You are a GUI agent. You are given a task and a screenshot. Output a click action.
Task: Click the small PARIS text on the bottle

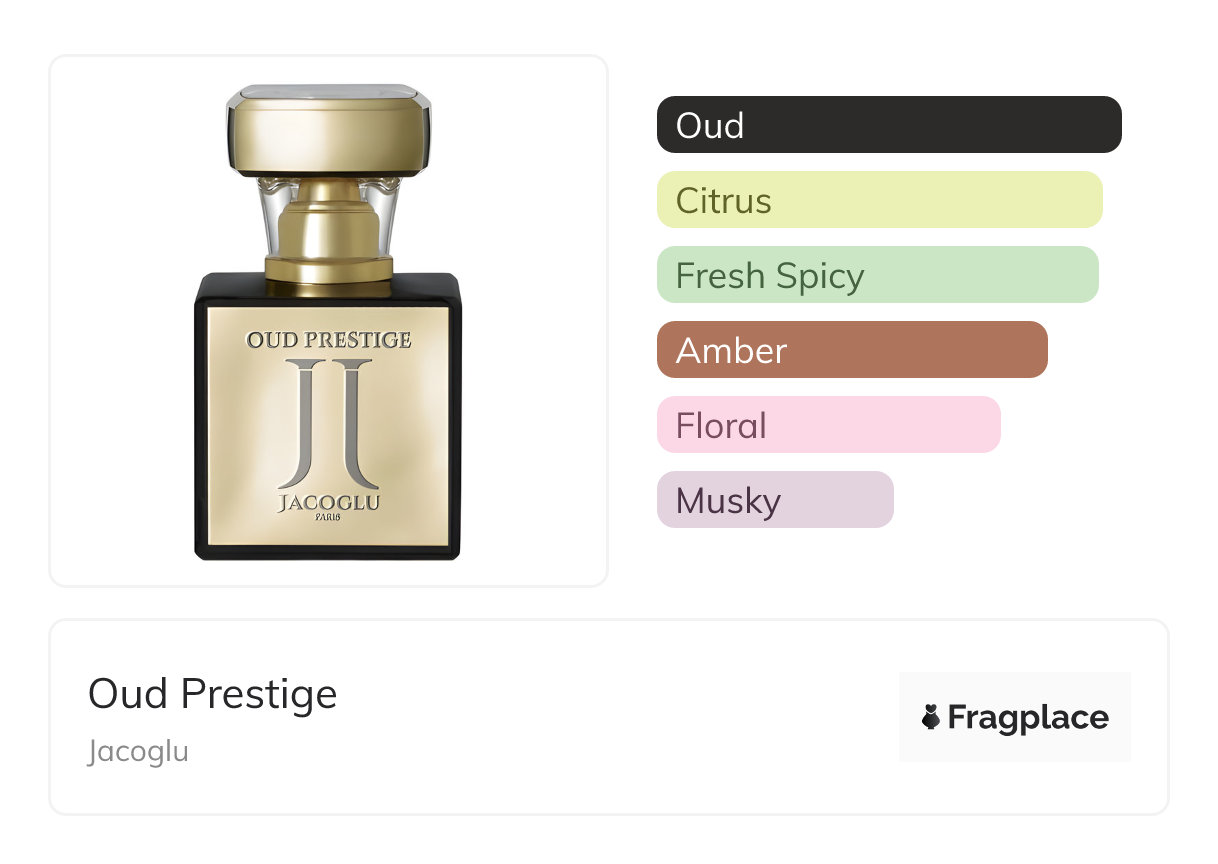click(x=328, y=518)
